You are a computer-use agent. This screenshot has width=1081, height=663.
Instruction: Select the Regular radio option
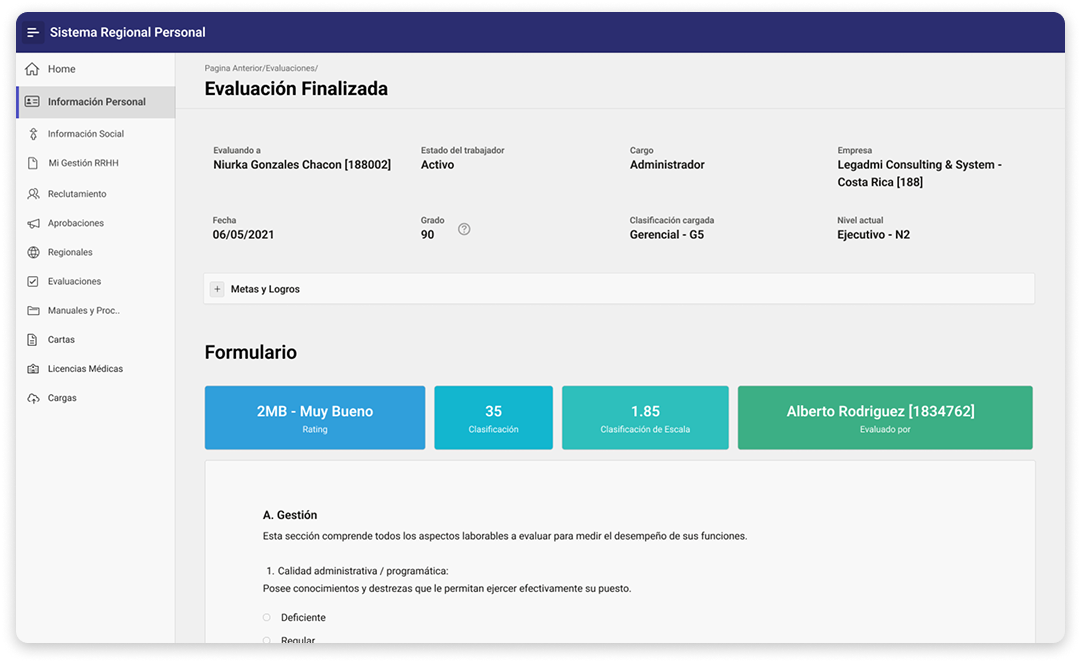[267, 640]
